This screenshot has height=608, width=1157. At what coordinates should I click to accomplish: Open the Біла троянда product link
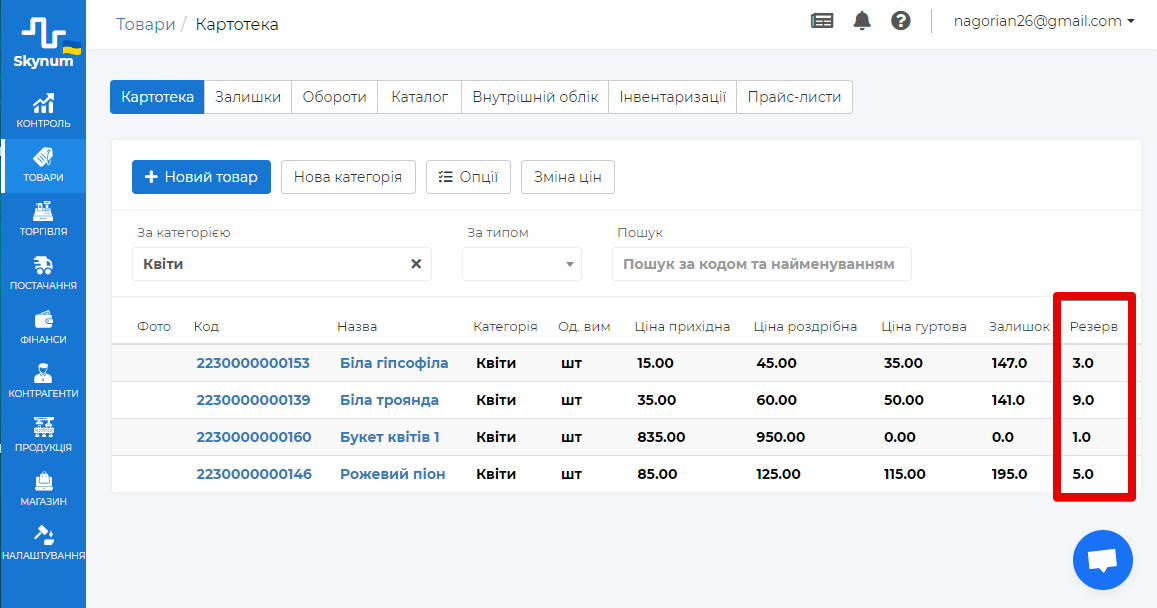tap(389, 400)
